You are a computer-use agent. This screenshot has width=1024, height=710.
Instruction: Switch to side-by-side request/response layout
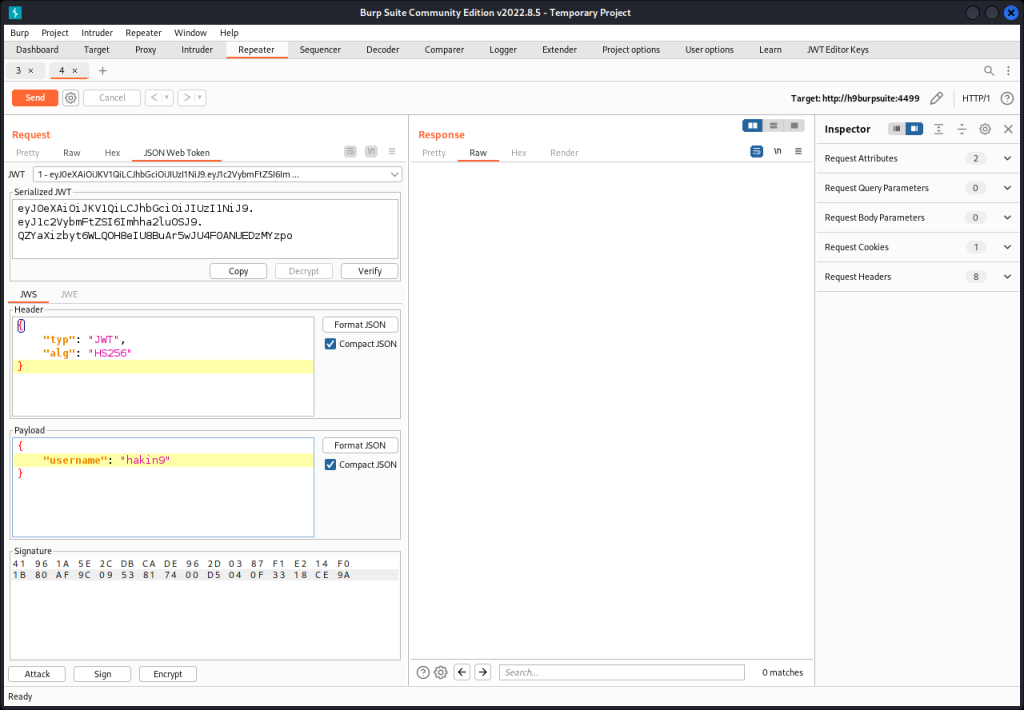[x=753, y=125]
